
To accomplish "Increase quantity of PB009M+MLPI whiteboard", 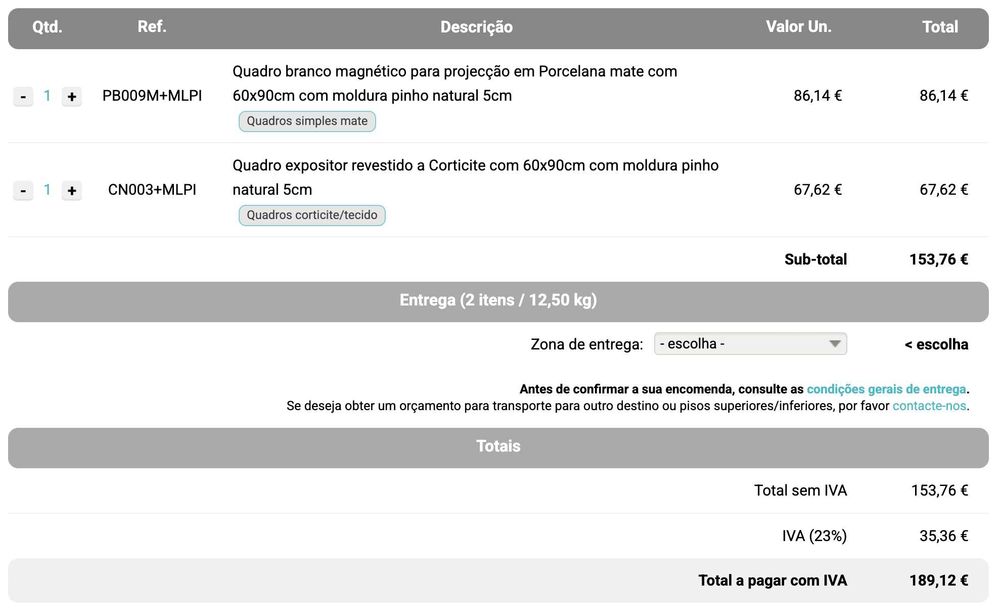I will coord(71,96).
